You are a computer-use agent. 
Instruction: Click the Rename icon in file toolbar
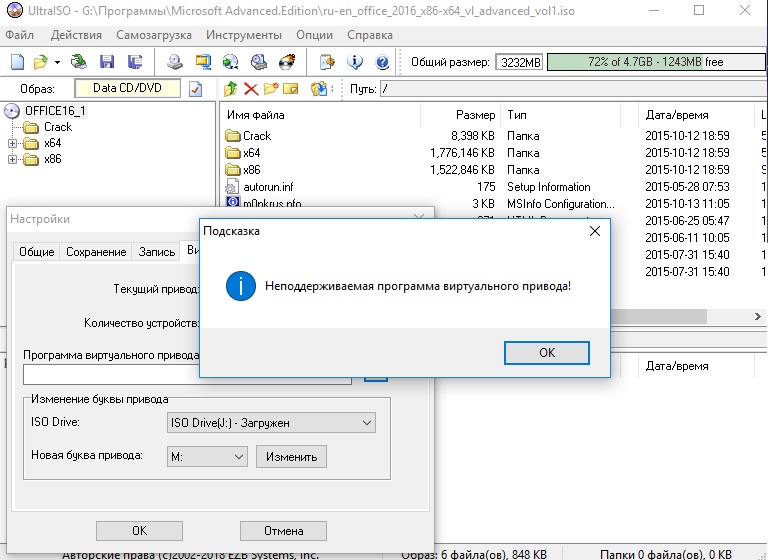290,89
